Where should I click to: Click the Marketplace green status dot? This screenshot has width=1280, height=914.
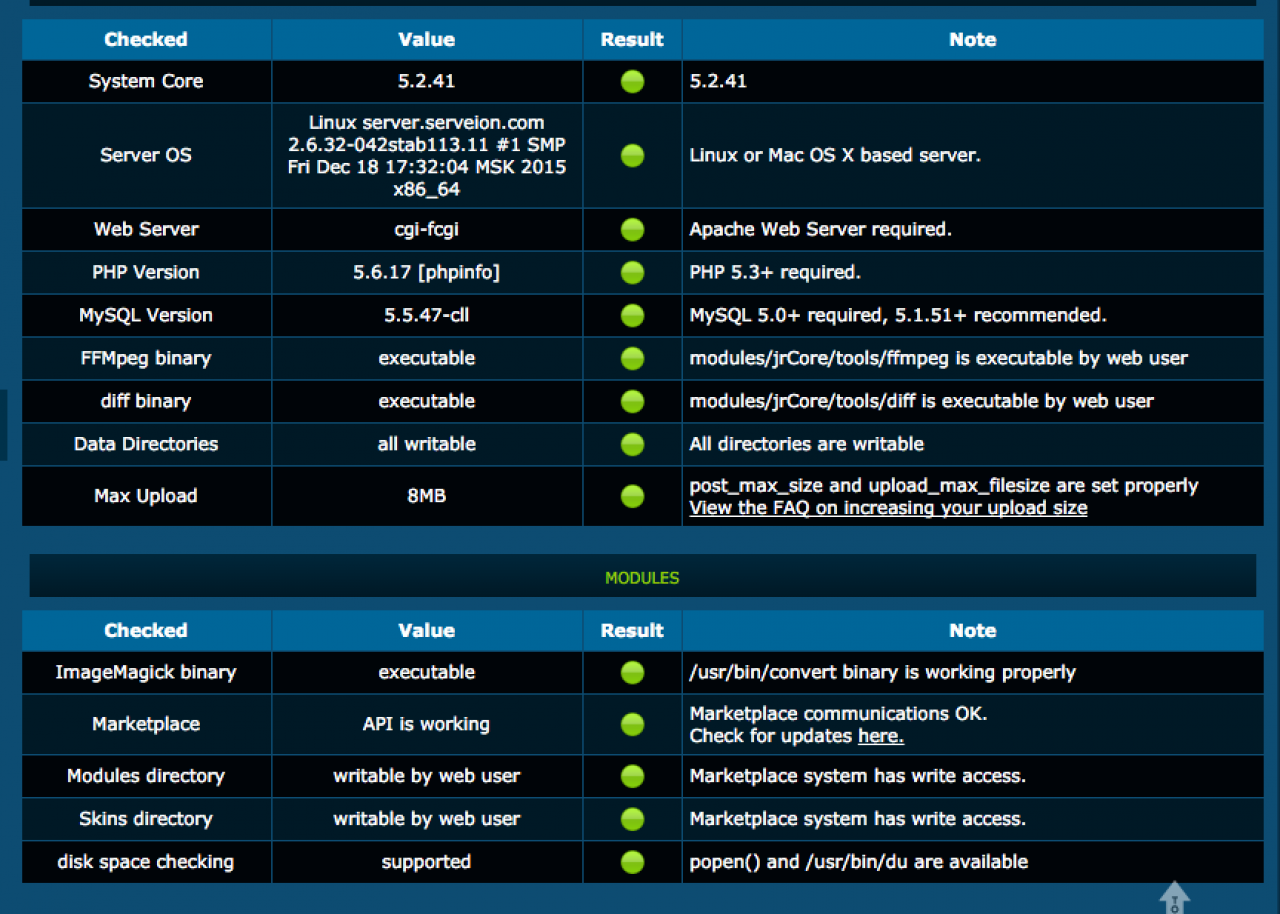pos(632,724)
